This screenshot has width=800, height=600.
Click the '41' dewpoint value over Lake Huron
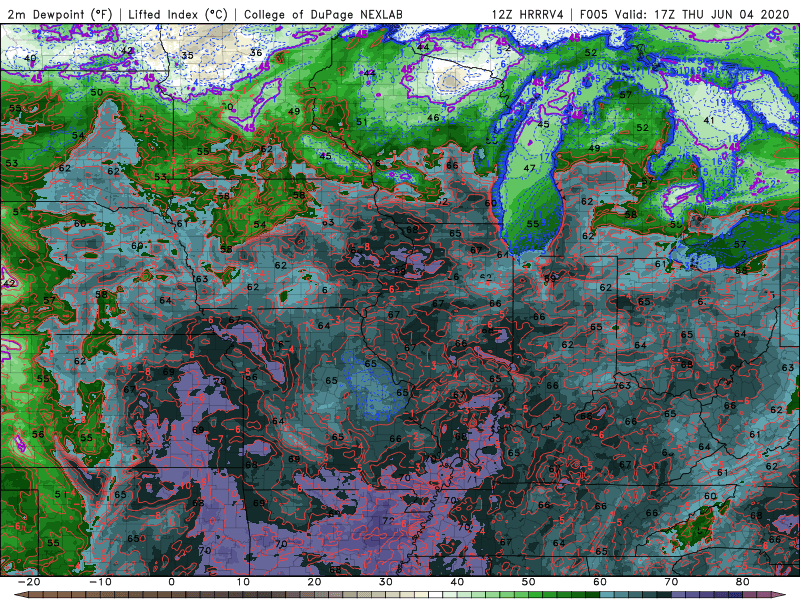pos(709,120)
